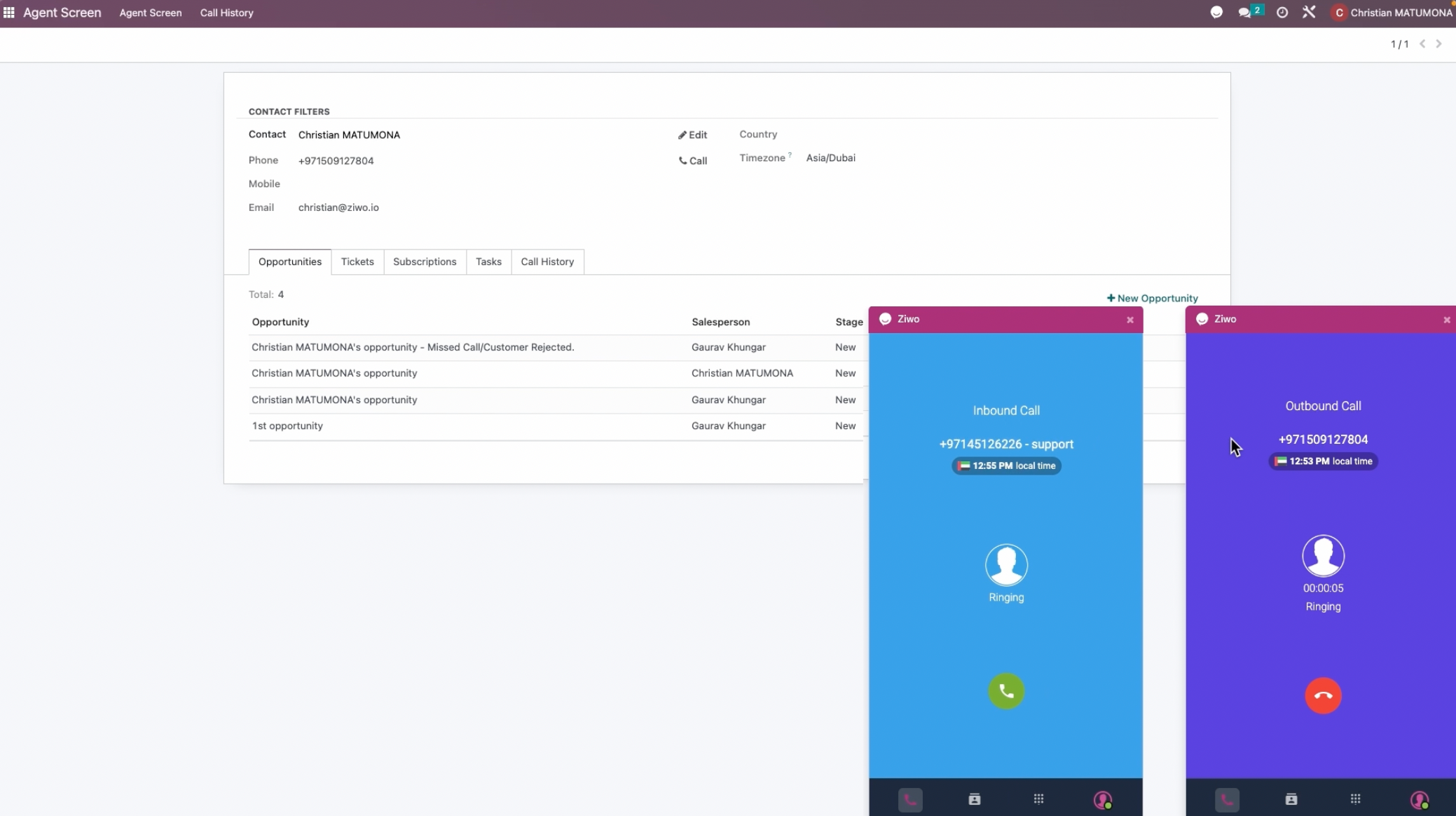Open phone tab in outbound Ziwo widget

tap(1227, 799)
